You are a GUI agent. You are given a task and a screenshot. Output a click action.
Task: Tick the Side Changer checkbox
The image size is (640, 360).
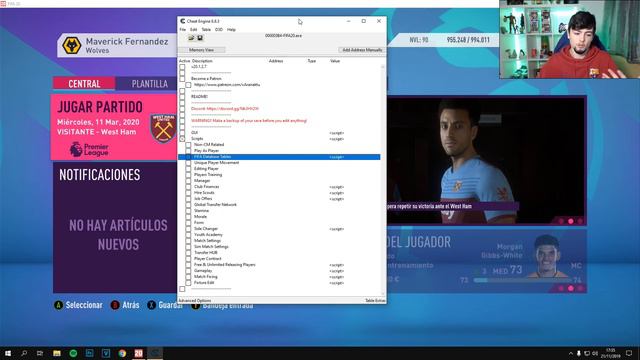tap(188, 229)
